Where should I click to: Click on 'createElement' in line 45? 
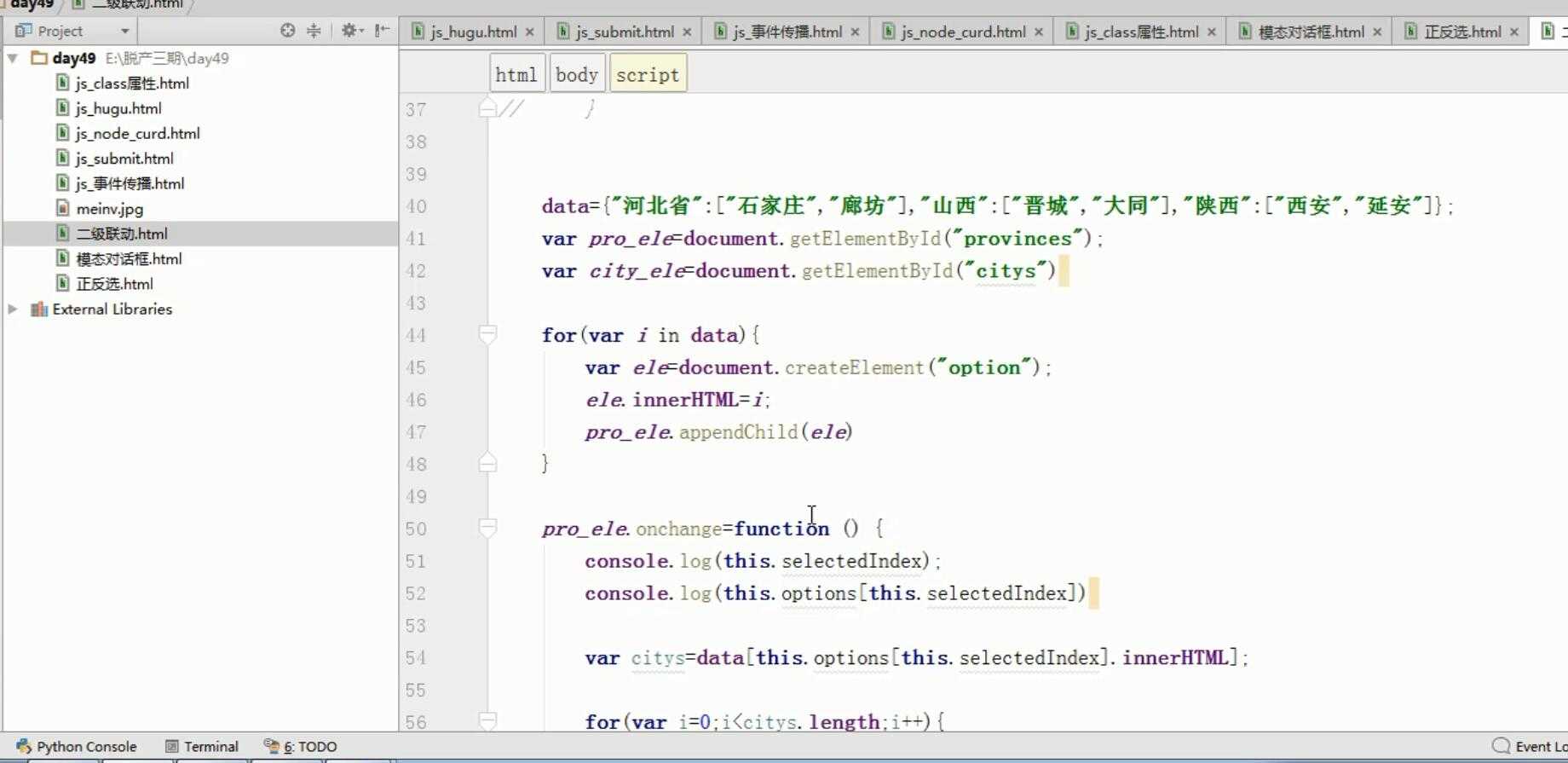pos(855,367)
